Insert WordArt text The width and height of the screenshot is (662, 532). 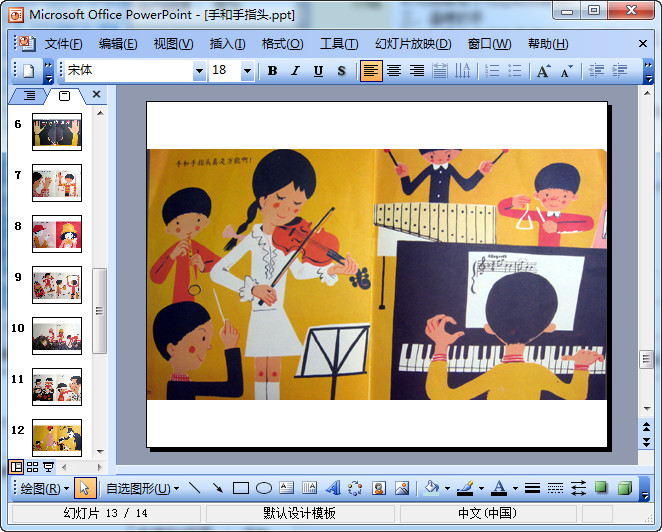[333, 489]
